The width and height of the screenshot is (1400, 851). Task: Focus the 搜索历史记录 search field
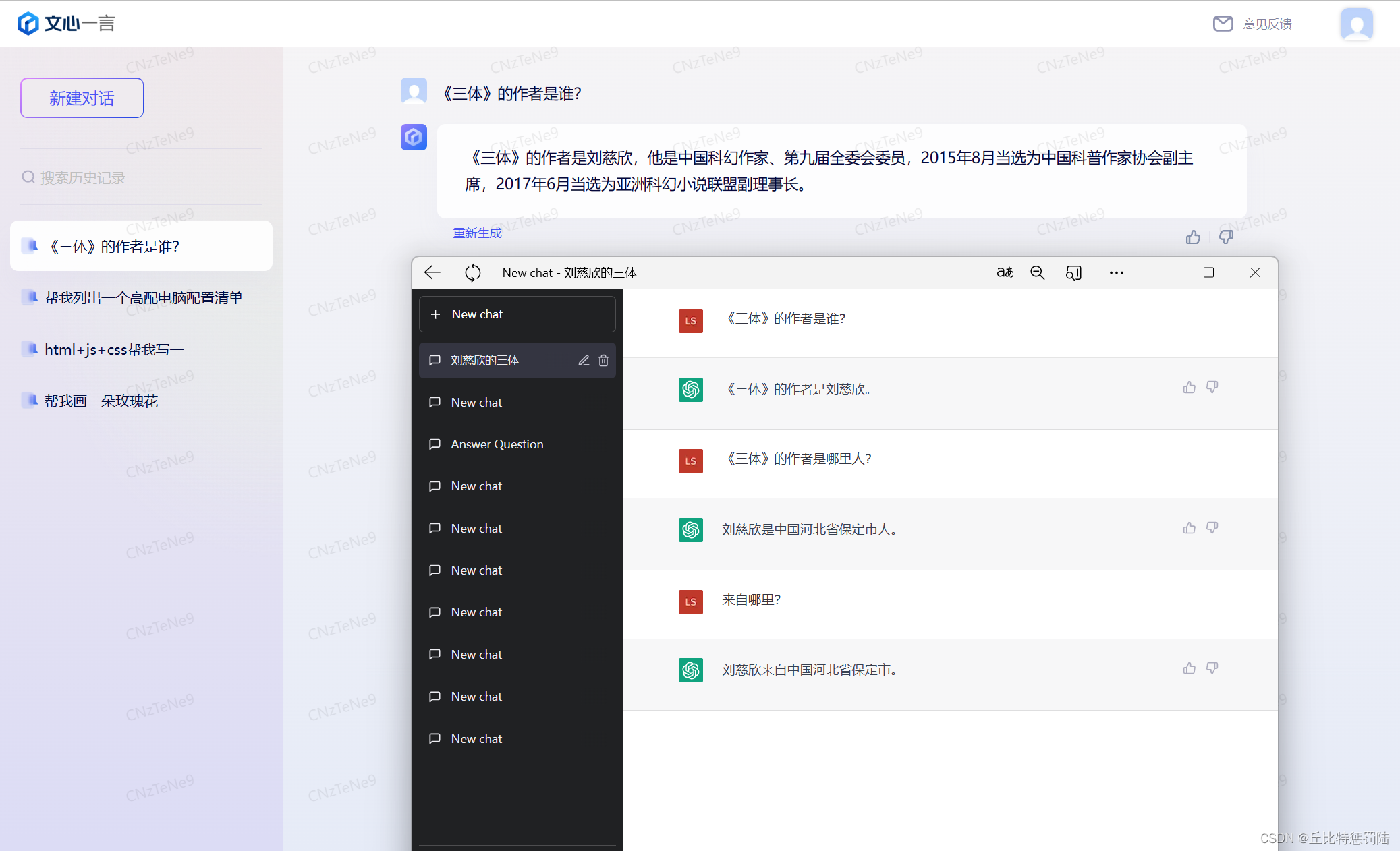142,177
